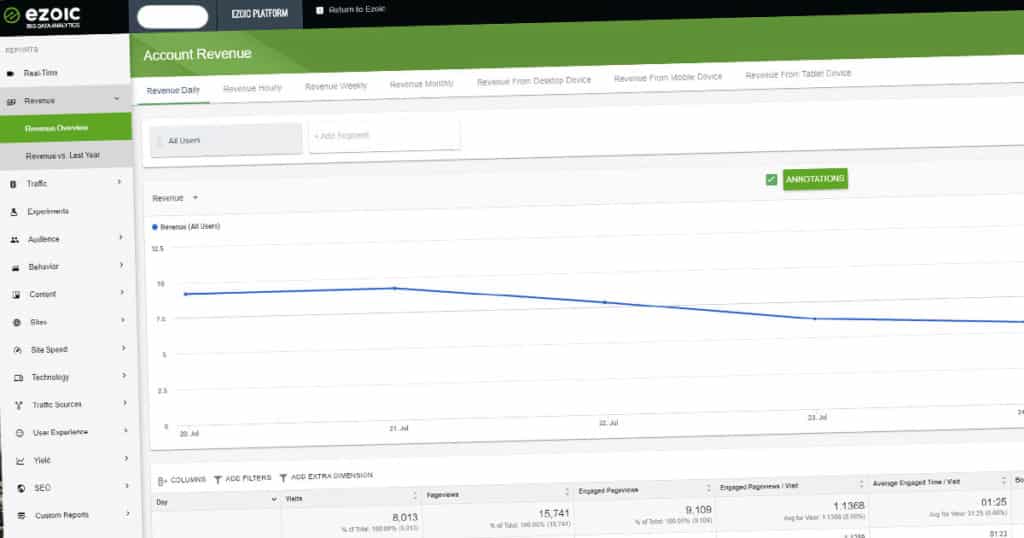Click the Columns add icon
1024x538 pixels.
(162, 481)
